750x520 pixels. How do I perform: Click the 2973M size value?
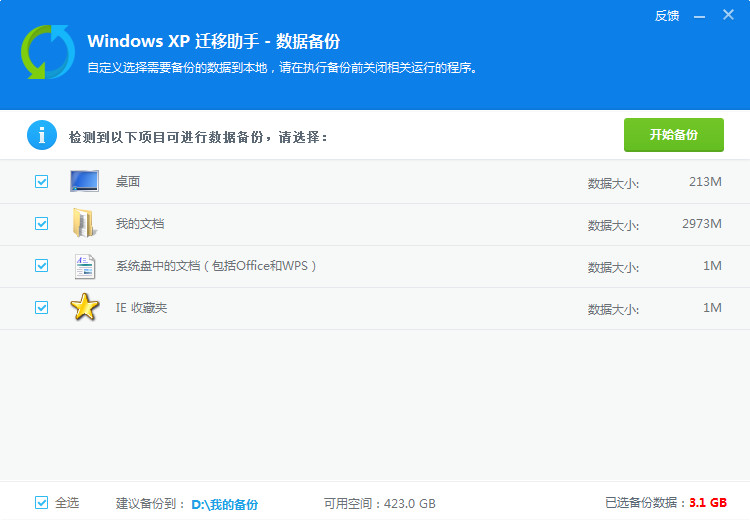(x=702, y=224)
